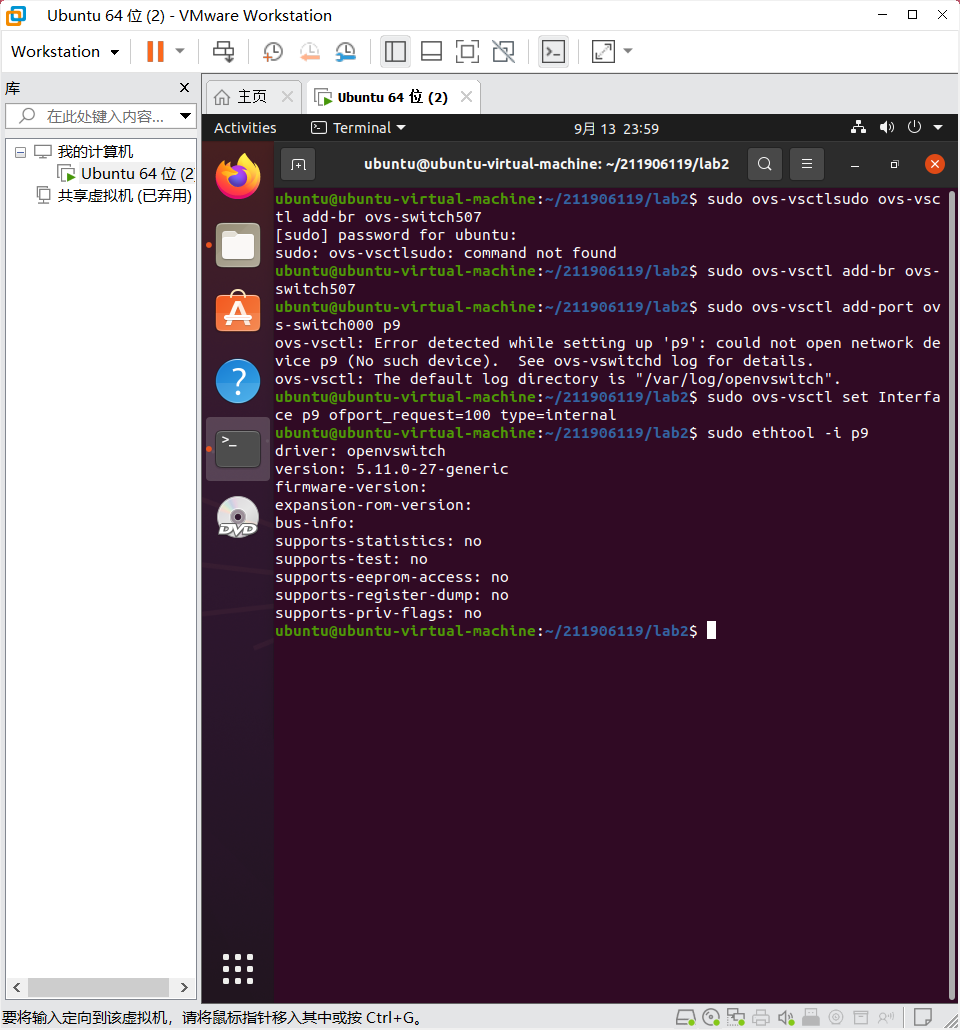Minimize the terminal window

[x=855, y=165]
